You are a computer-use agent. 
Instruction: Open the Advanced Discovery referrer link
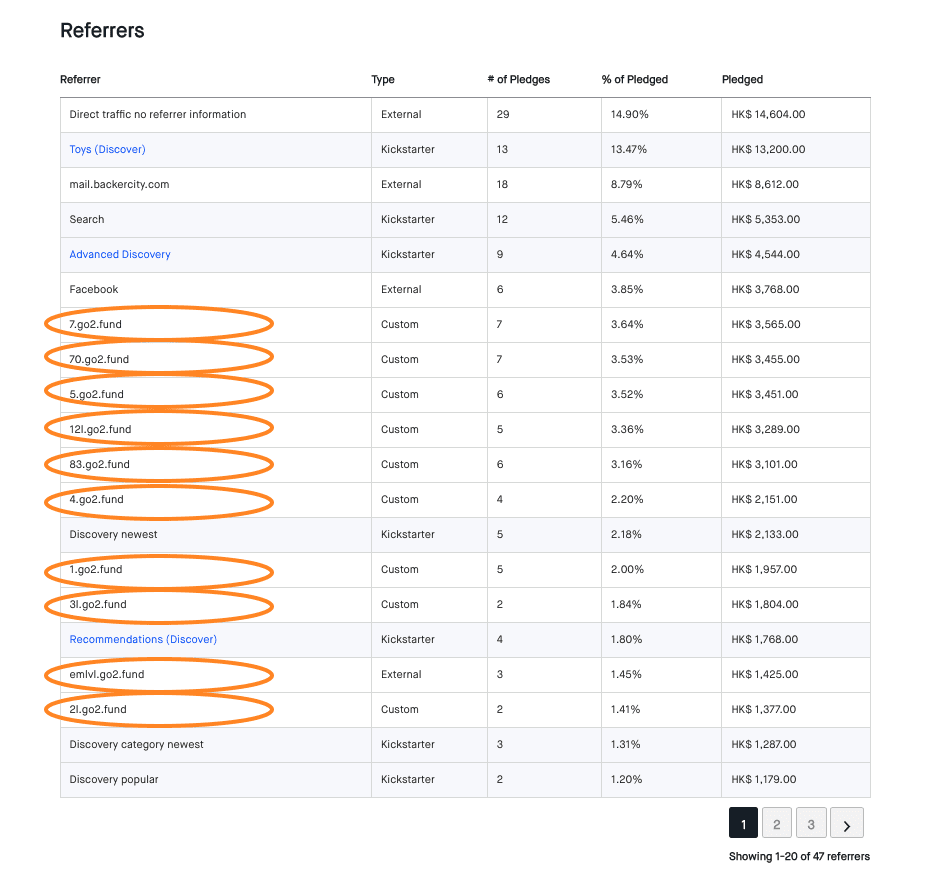click(x=119, y=254)
